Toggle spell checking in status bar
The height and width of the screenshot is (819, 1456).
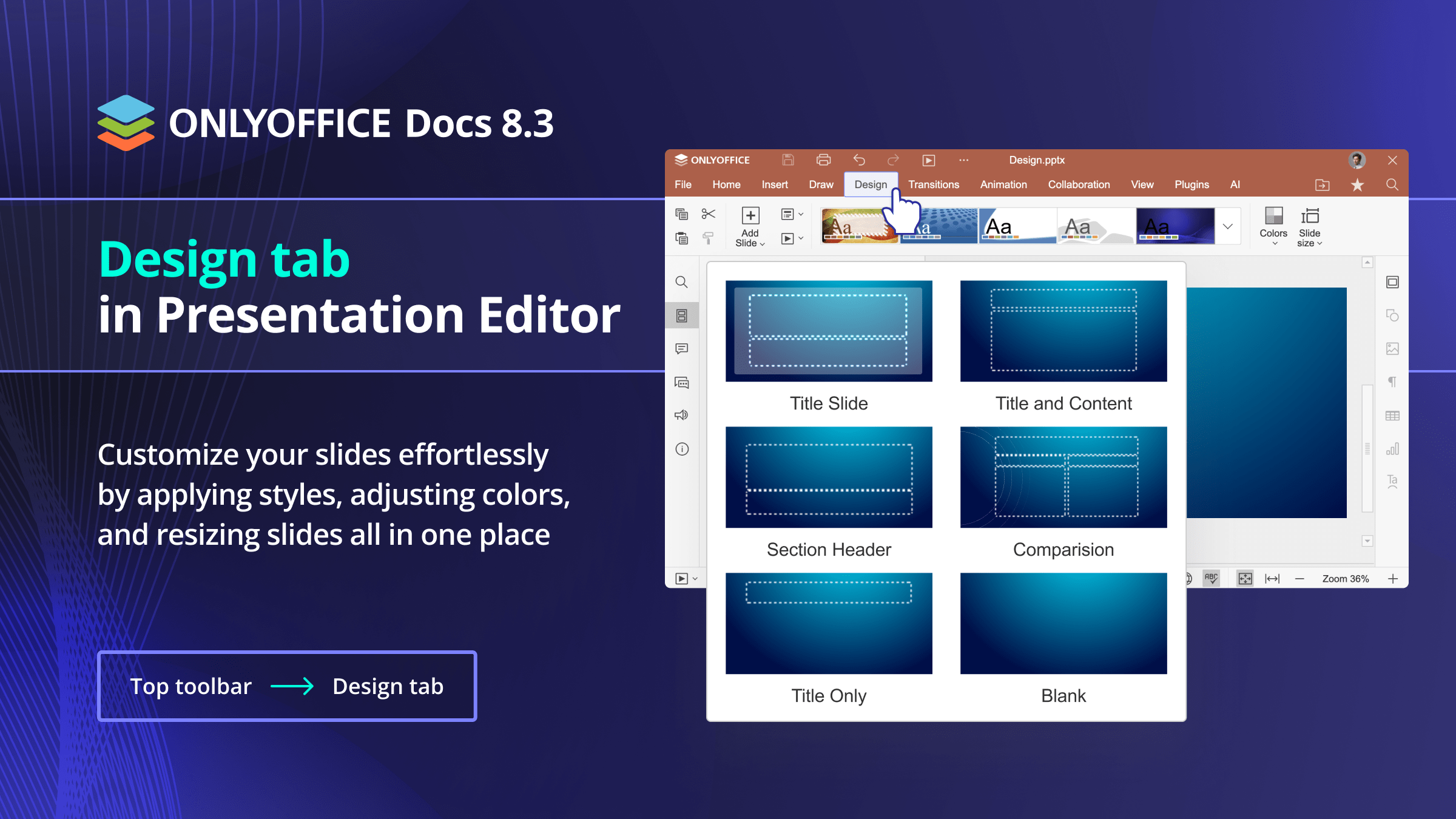(1211, 578)
